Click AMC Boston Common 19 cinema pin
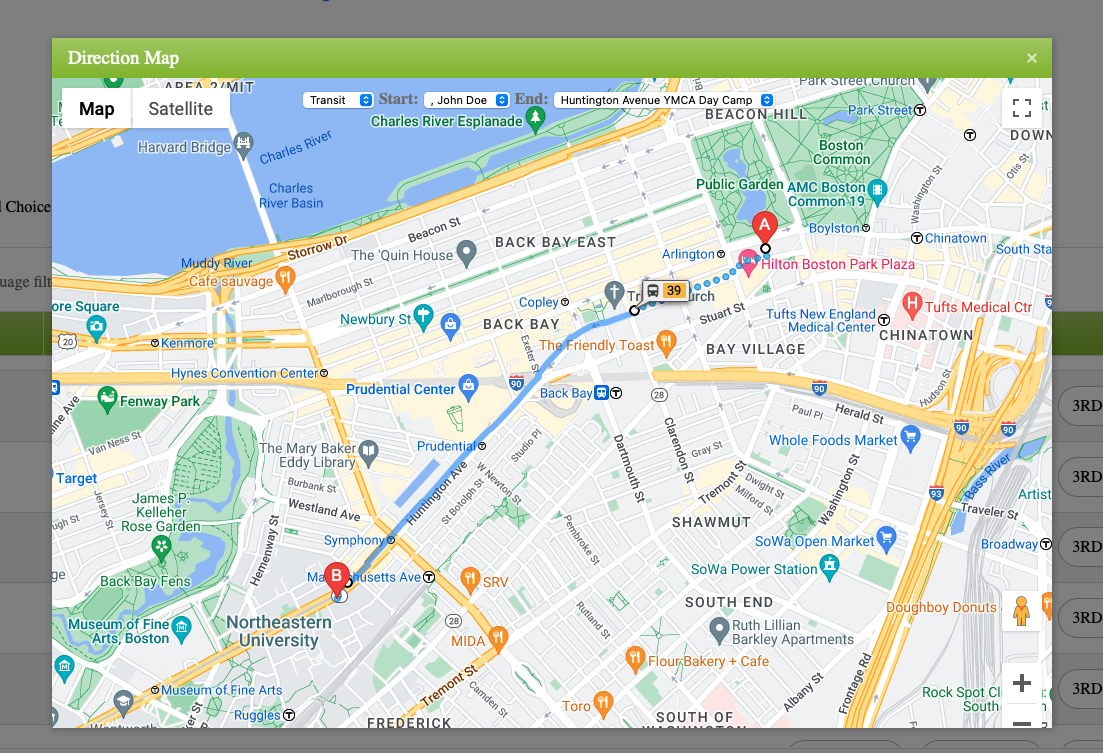 (876, 191)
